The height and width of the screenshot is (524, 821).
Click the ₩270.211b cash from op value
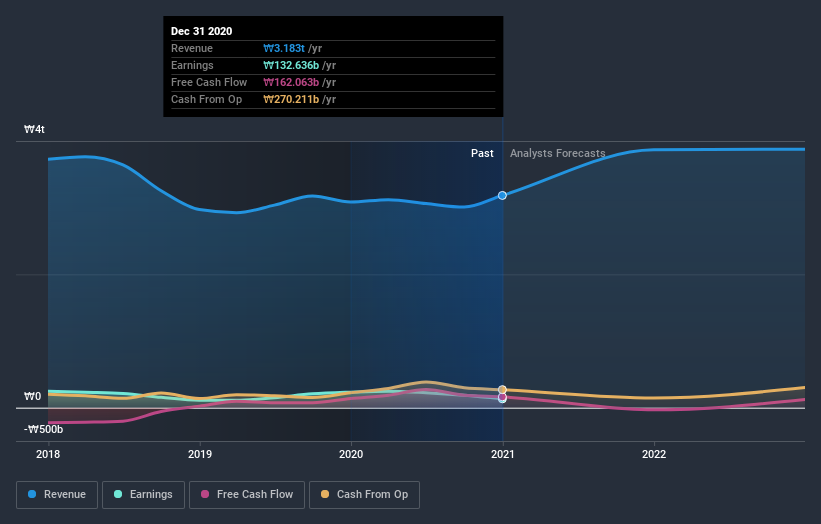(x=291, y=99)
